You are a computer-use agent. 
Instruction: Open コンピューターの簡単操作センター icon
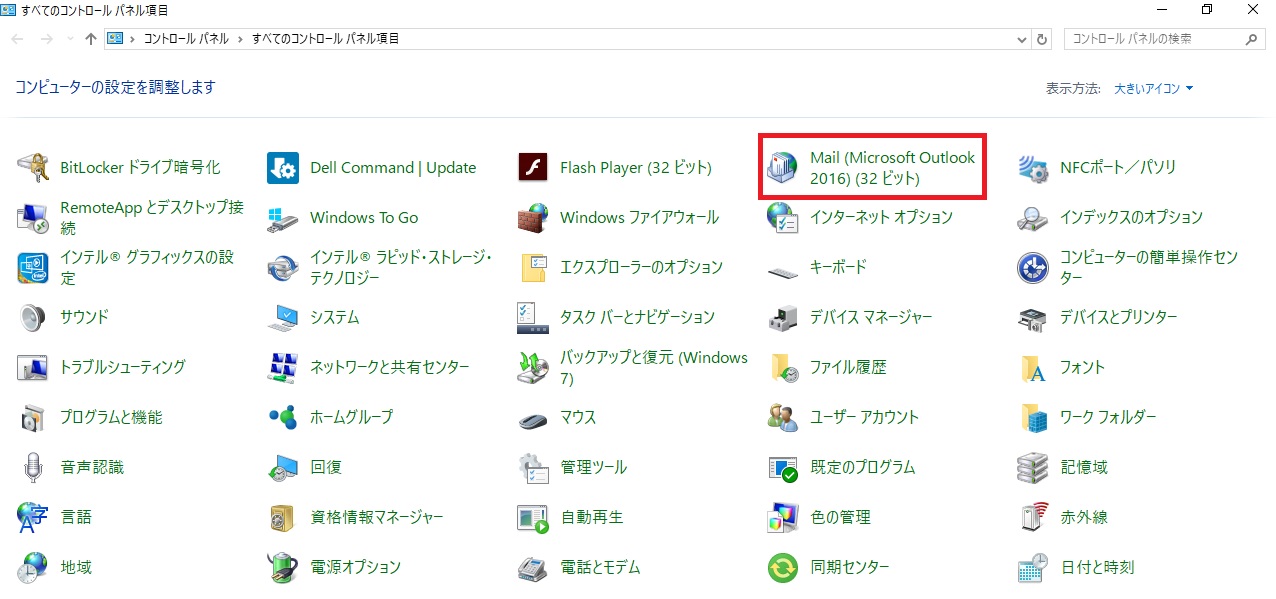1033,268
